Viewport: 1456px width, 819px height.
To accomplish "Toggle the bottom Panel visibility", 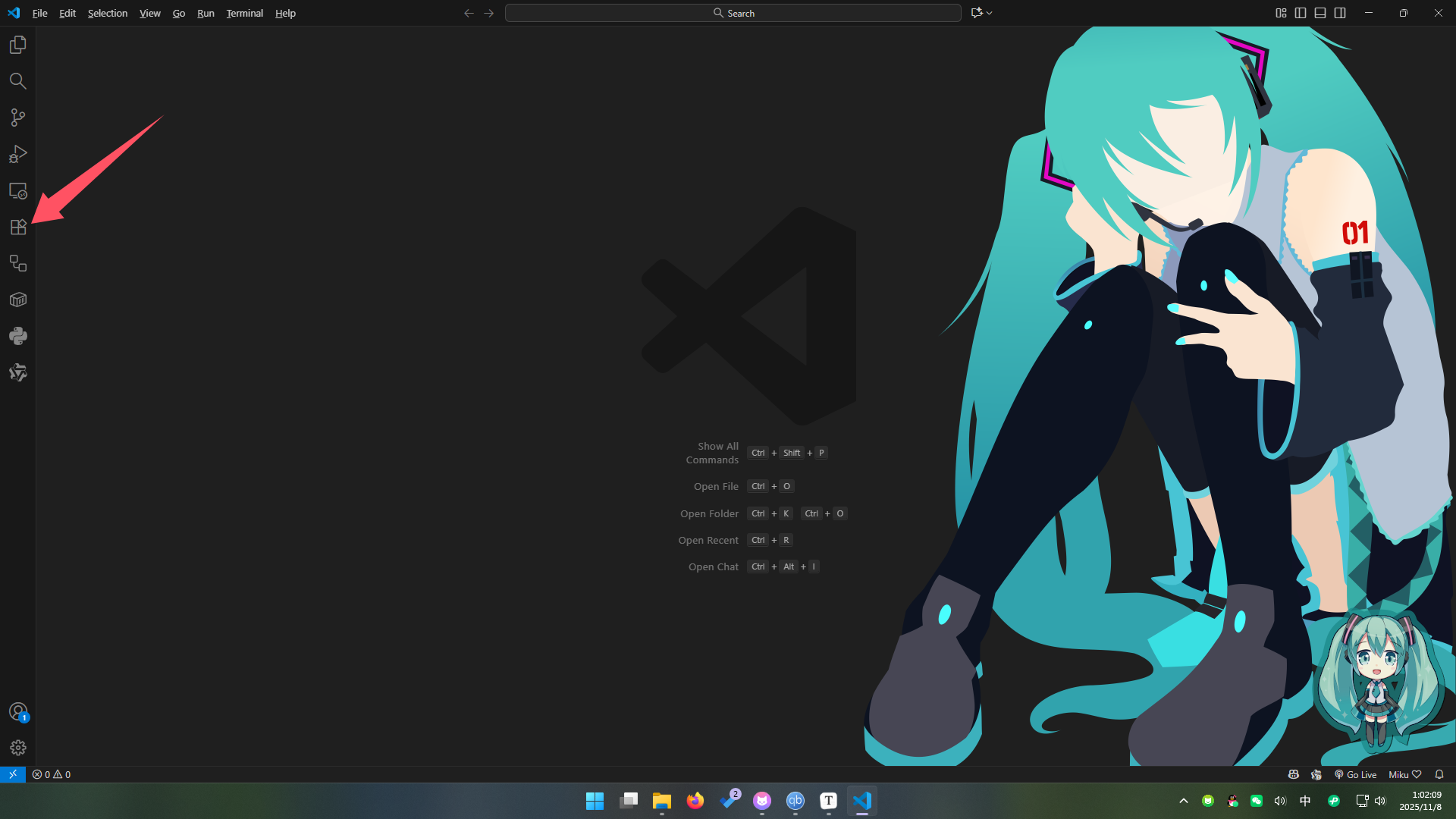I will pyautogui.click(x=1319, y=13).
